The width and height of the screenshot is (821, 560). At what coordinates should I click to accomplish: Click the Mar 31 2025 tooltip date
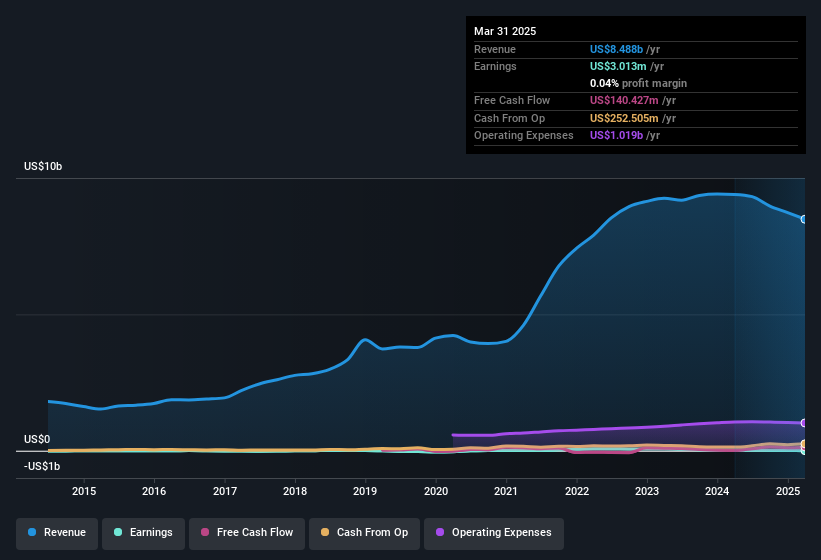point(505,31)
